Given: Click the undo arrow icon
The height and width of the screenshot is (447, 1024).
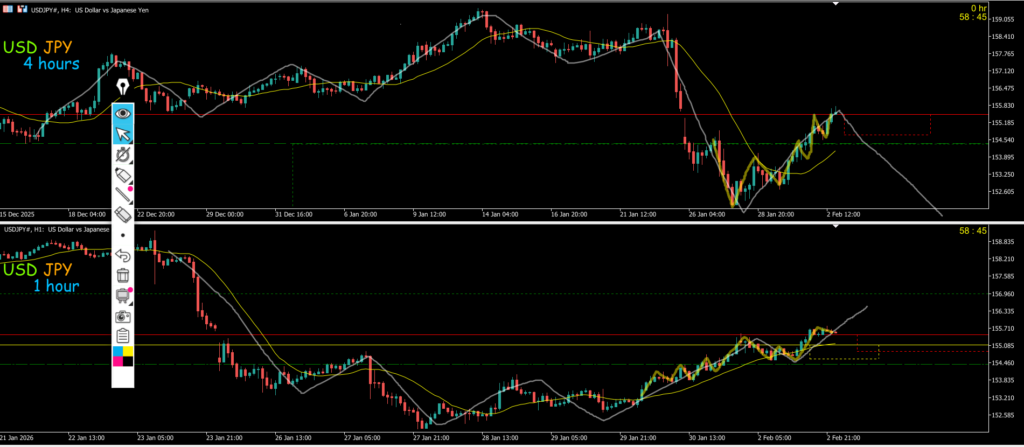Looking at the screenshot, I should (x=123, y=255).
